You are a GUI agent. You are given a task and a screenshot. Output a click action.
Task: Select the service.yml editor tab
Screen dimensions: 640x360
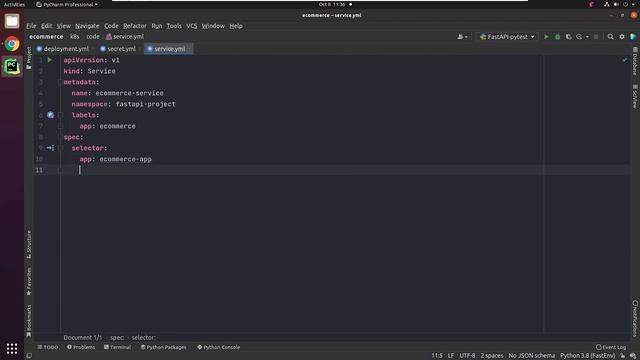pos(169,49)
